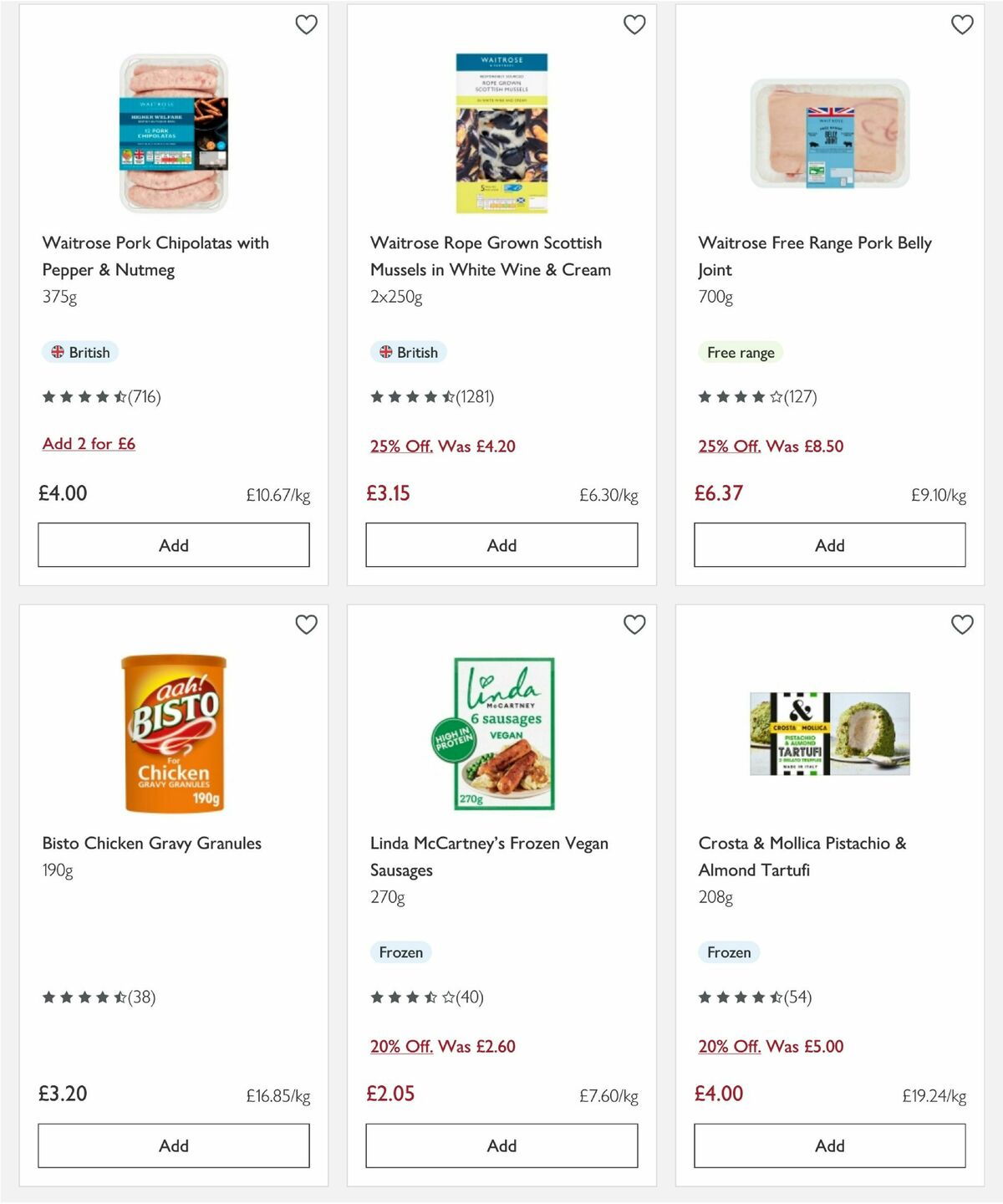Select the Free range badge on the pork belly
Image resolution: width=1003 pixels, height=1204 pixels.
pos(739,352)
